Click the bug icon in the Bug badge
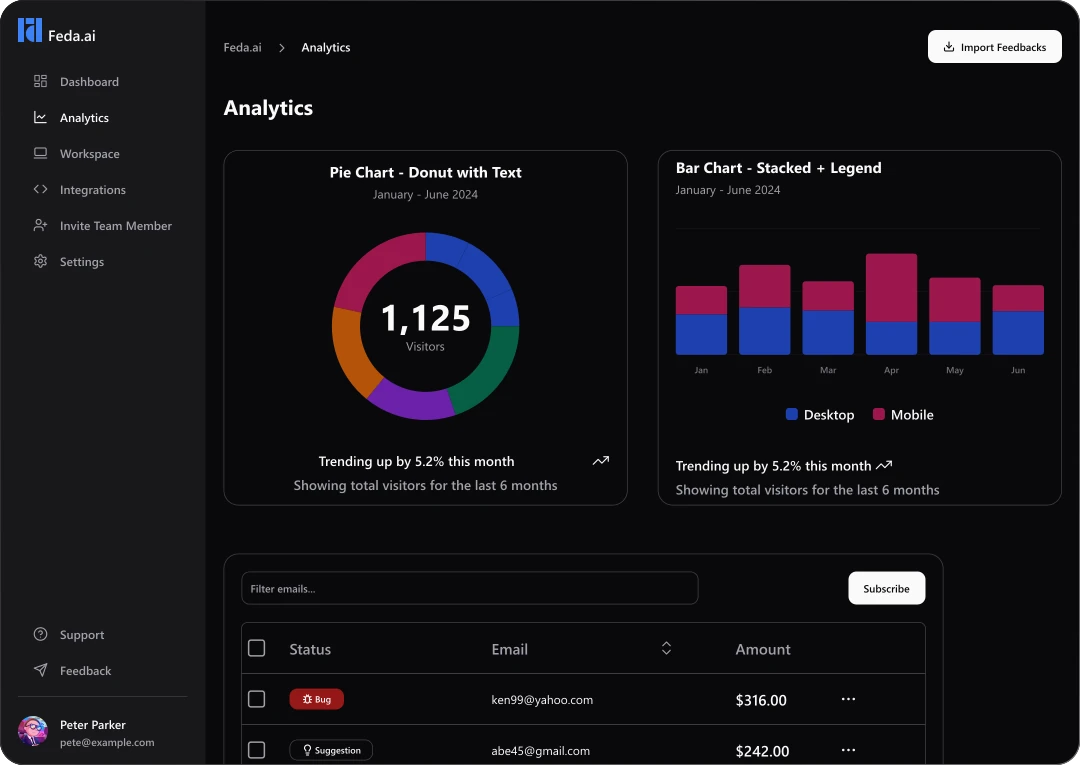Viewport: 1080px width, 765px height. (307, 699)
